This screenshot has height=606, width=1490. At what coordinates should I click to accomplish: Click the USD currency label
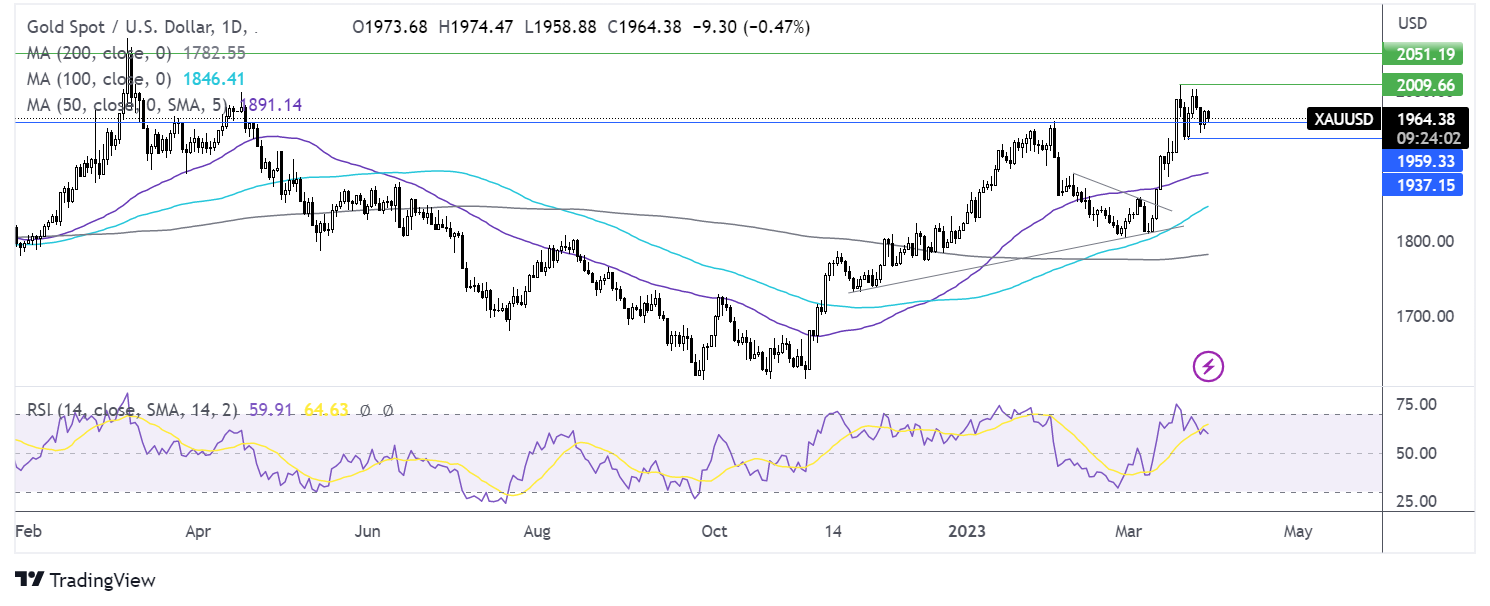[x=1412, y=23]
